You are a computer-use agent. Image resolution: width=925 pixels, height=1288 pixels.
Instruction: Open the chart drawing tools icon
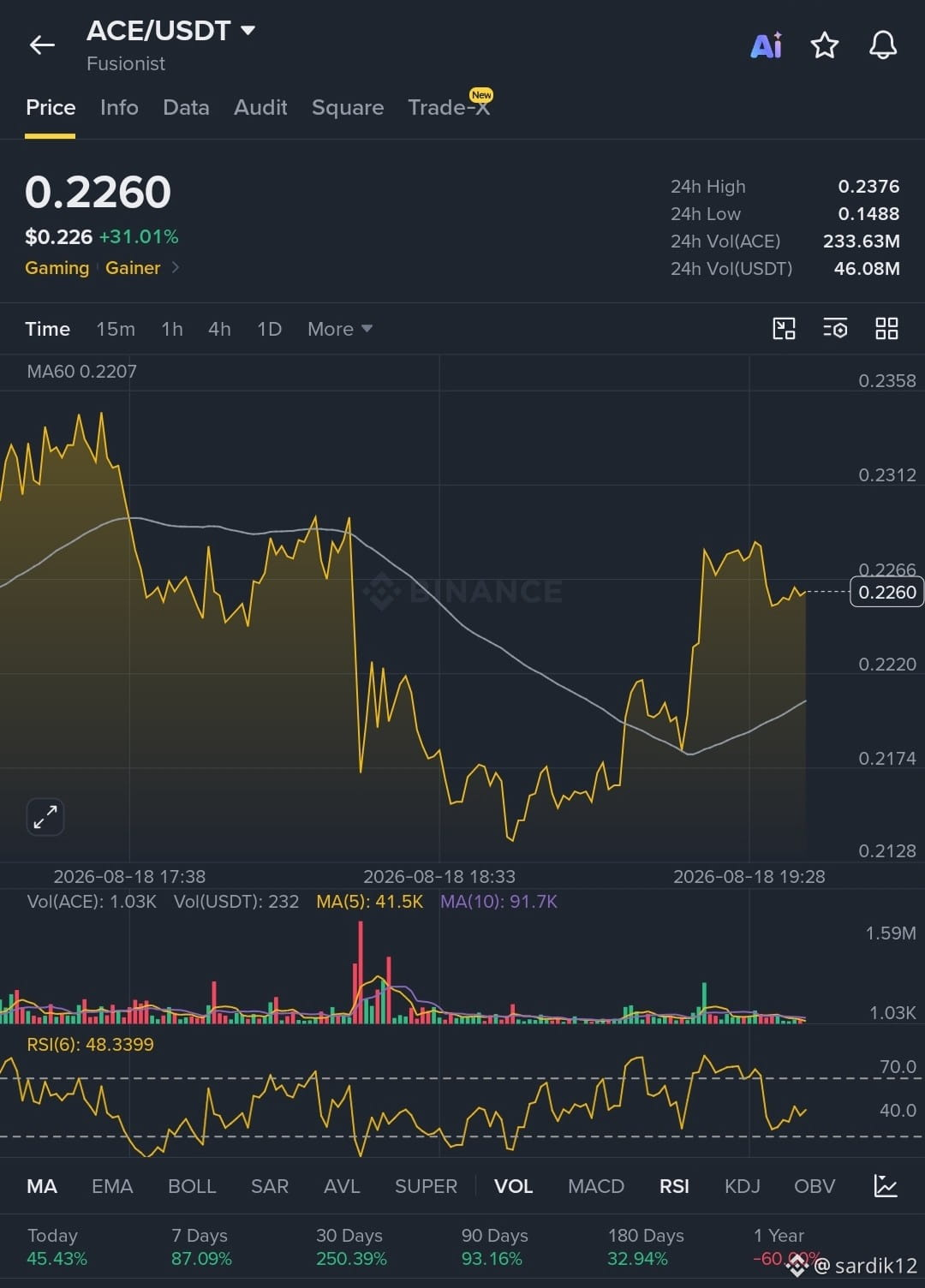(784, 329)
